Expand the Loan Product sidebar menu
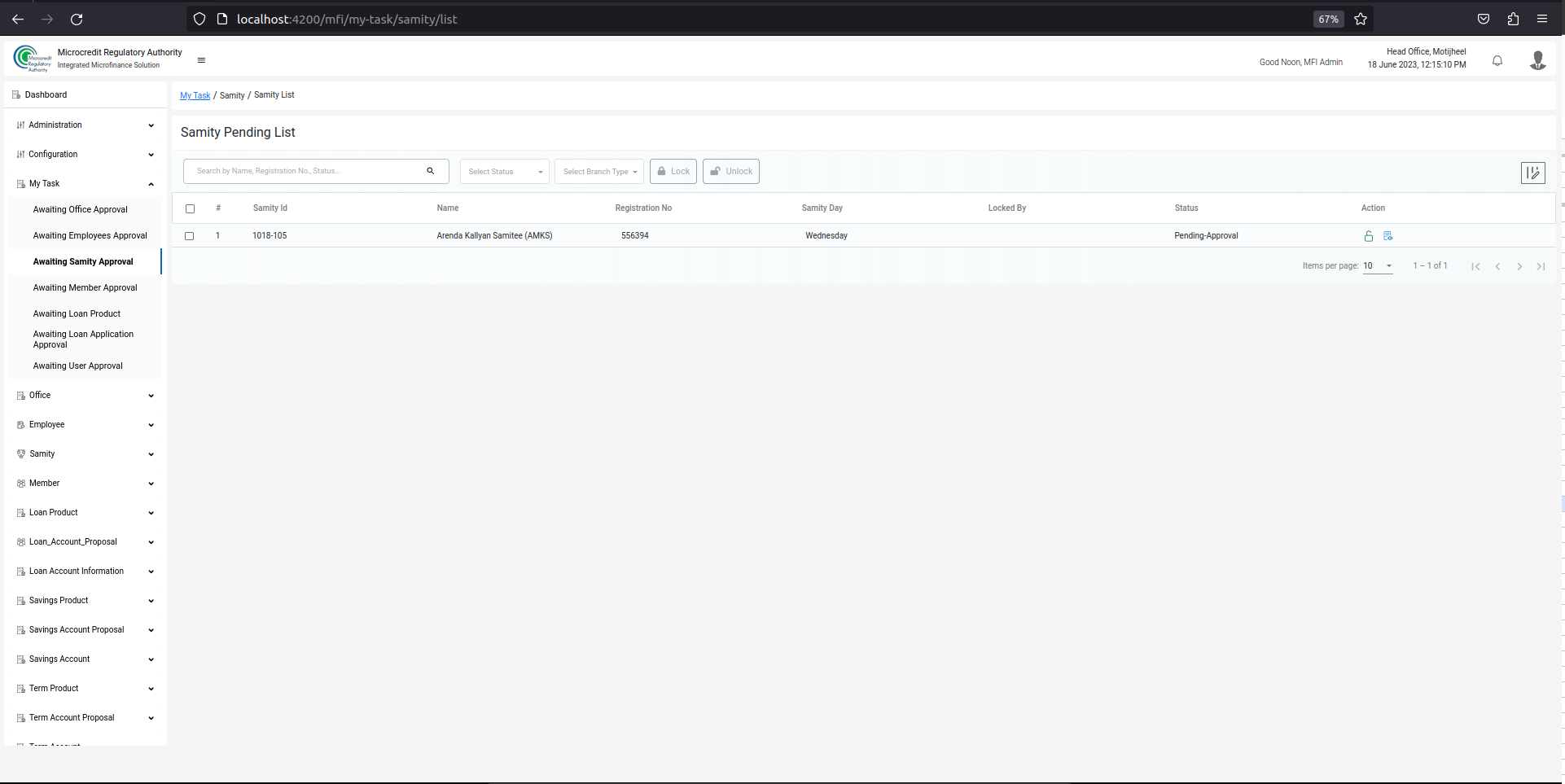 pos(85,513)
